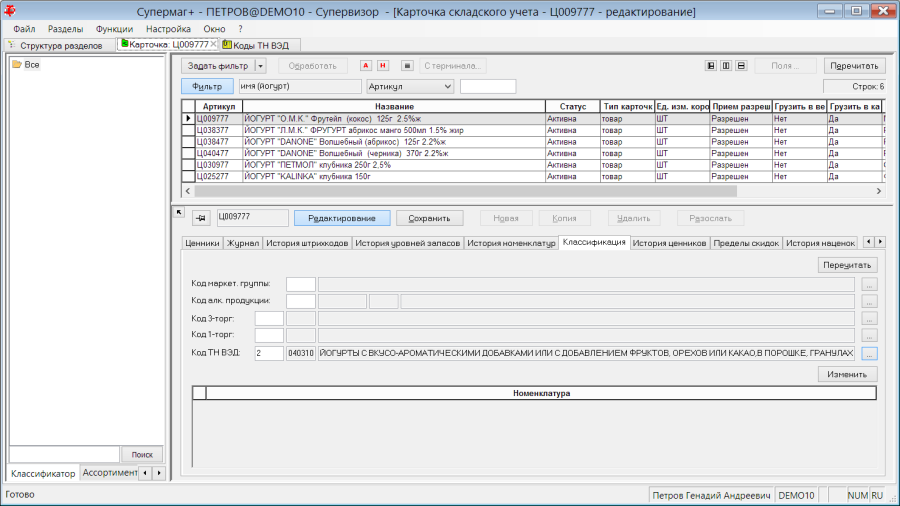Click the pin icon beside article field Ц009777
The image size is (900, 506).
pos(201,218)
